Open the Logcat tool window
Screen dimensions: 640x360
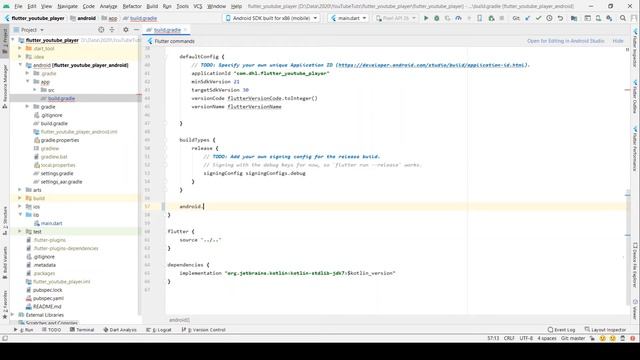pos(159,330)
